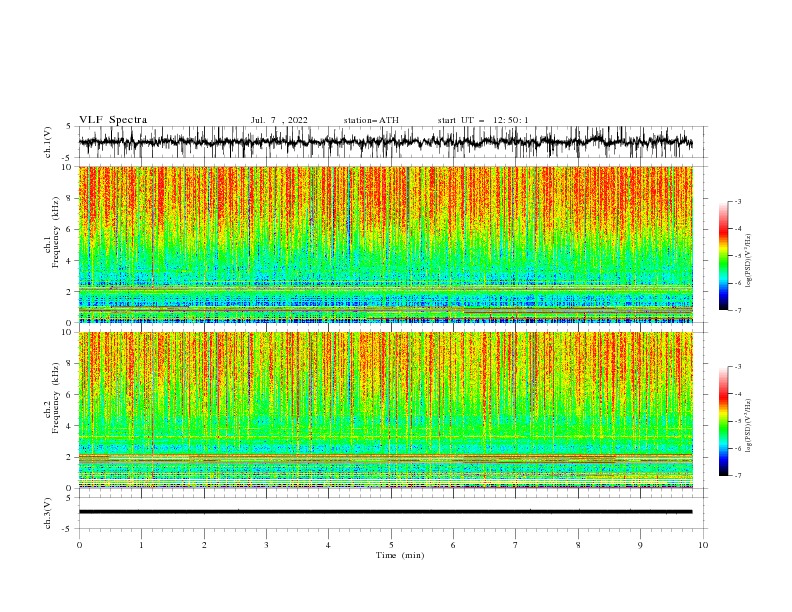Click the ch.1 waveform trace panel
This screenshot has width=792, height=612.
tap(393, 142)
